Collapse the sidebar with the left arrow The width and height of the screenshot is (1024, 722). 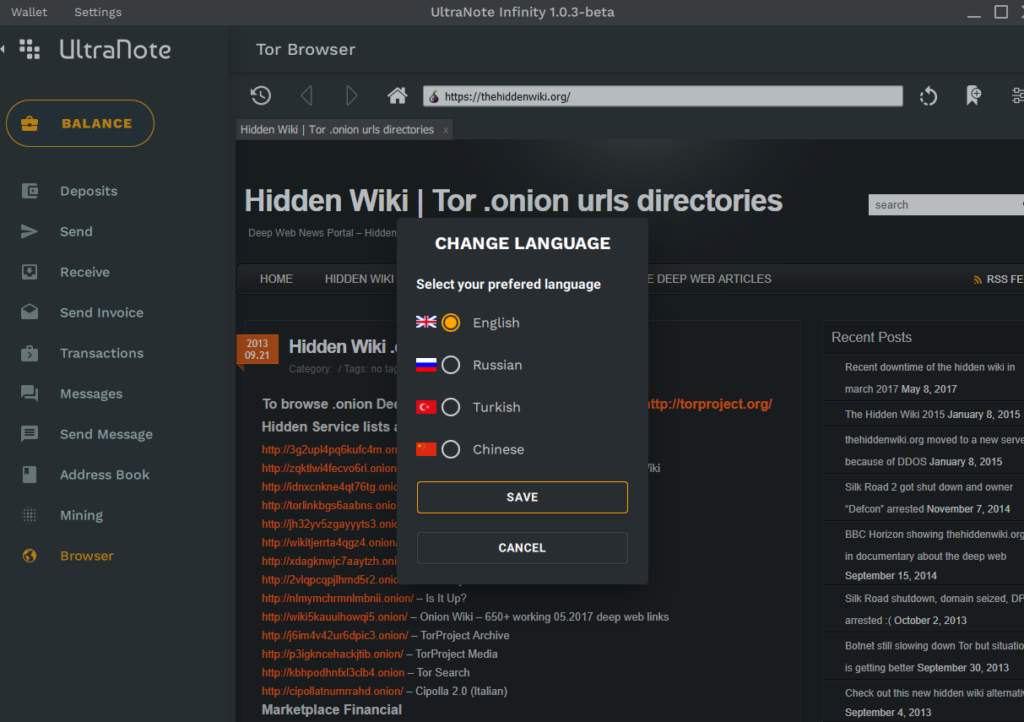point(3,49)
